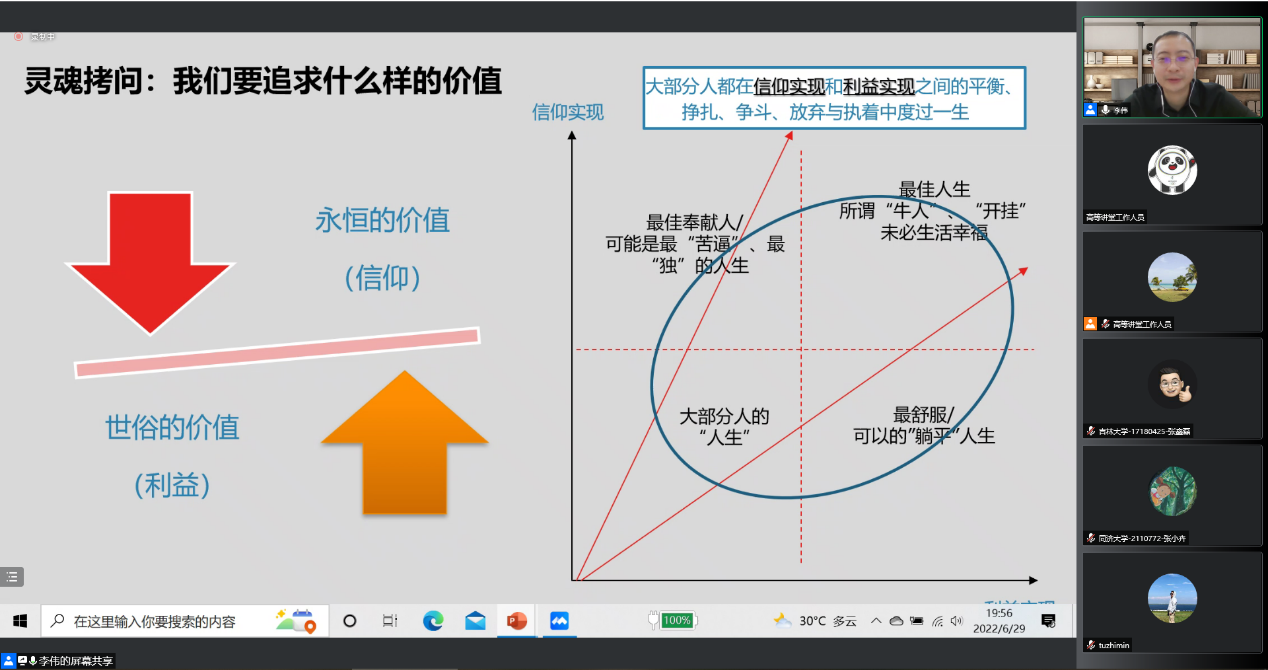1268x670 pixels.
Task: Click the muted mic icon beside tuzhimin
Action: (1091, 645)
